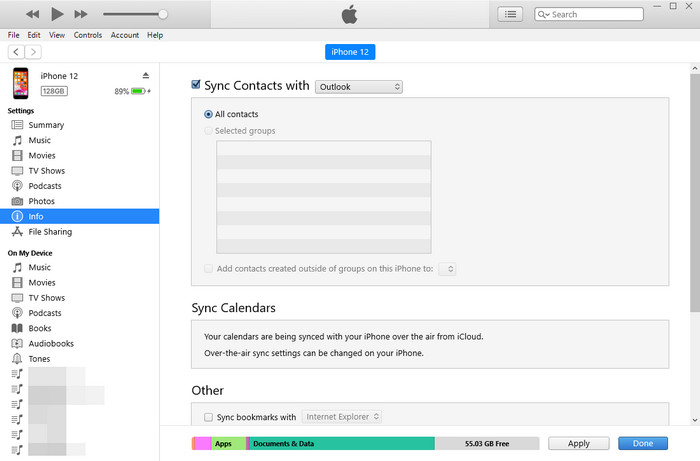Go back with the left arrow button

[17, 52]
